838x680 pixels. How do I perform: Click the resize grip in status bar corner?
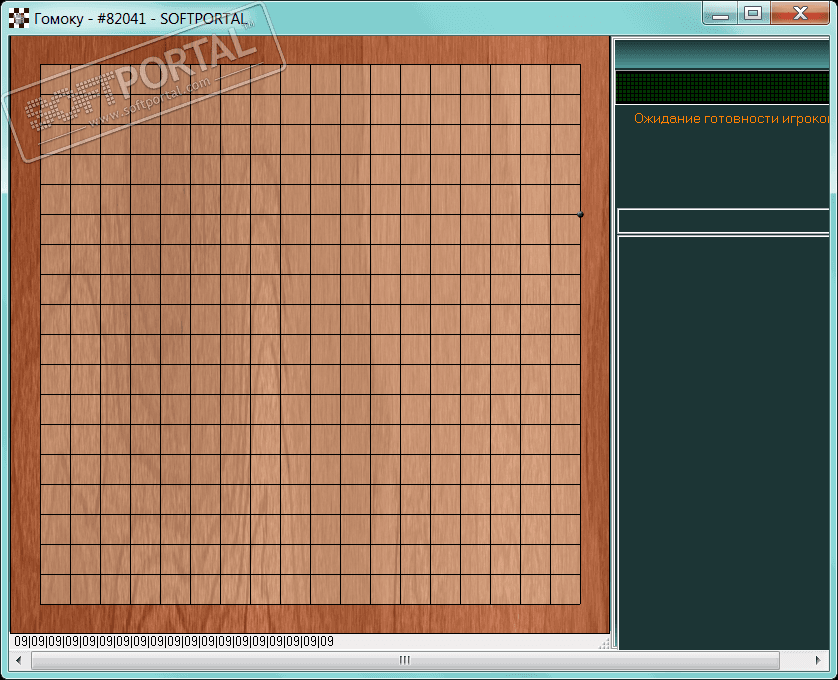pos(604,644)
